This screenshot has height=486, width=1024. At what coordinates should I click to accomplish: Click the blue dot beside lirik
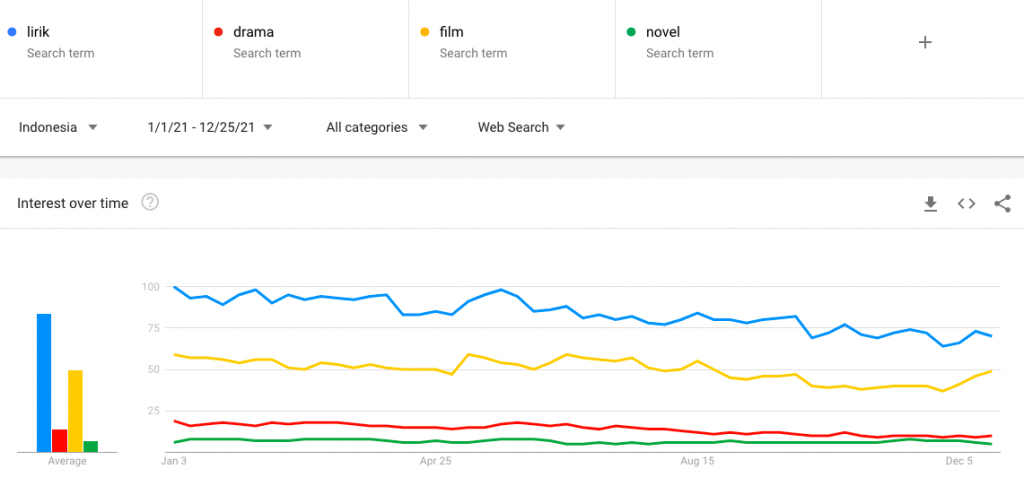pyautogui.click(x=11, y=32)
